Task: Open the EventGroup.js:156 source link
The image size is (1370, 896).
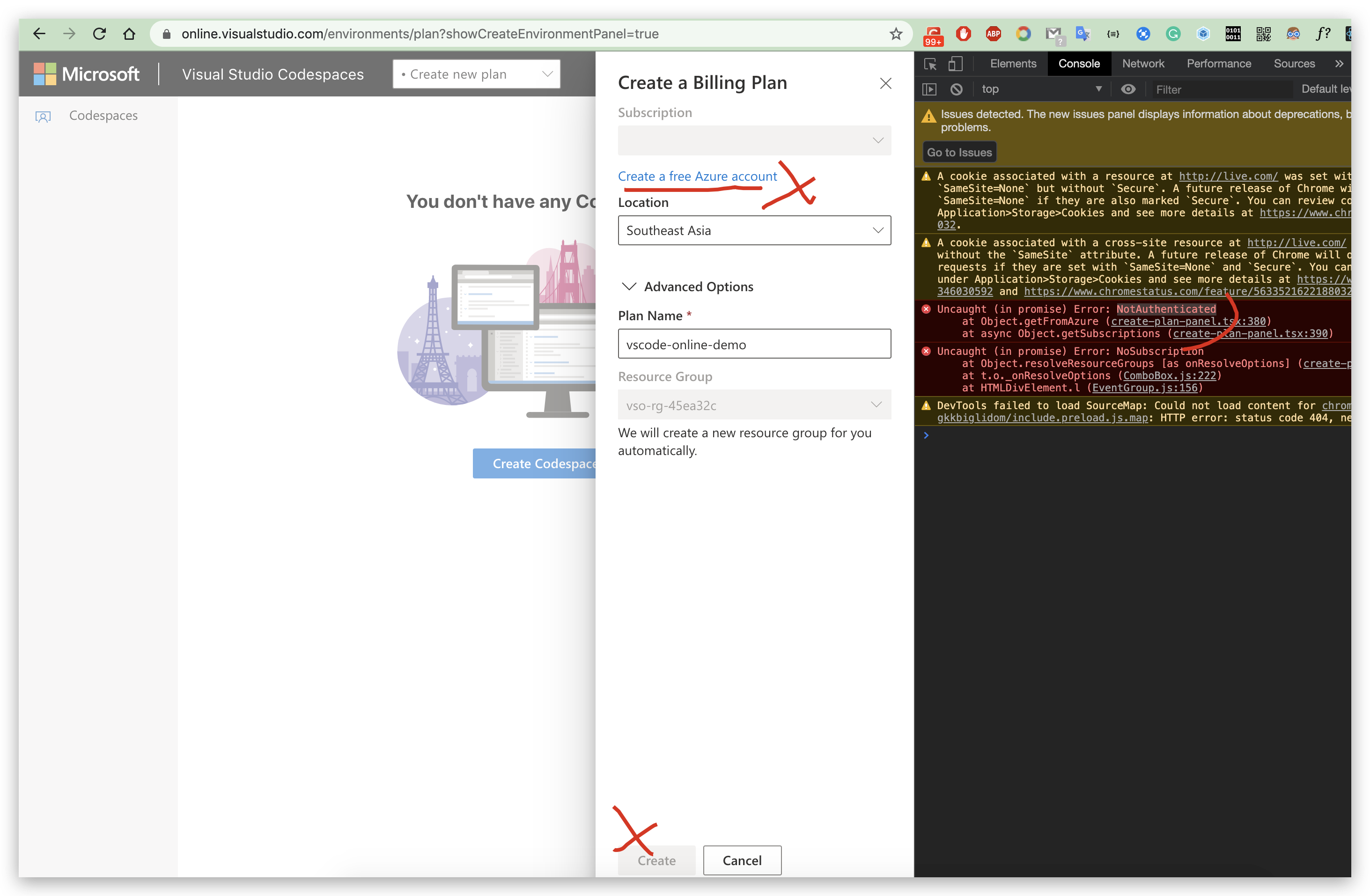Action: [1144, 388]
